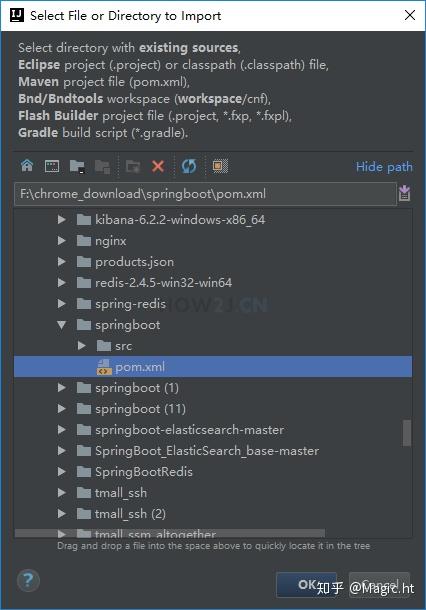Viewport: 426px width, 610px height.
Task: Click the New Folder toolbar icon
Action: (x=133, y=167)
